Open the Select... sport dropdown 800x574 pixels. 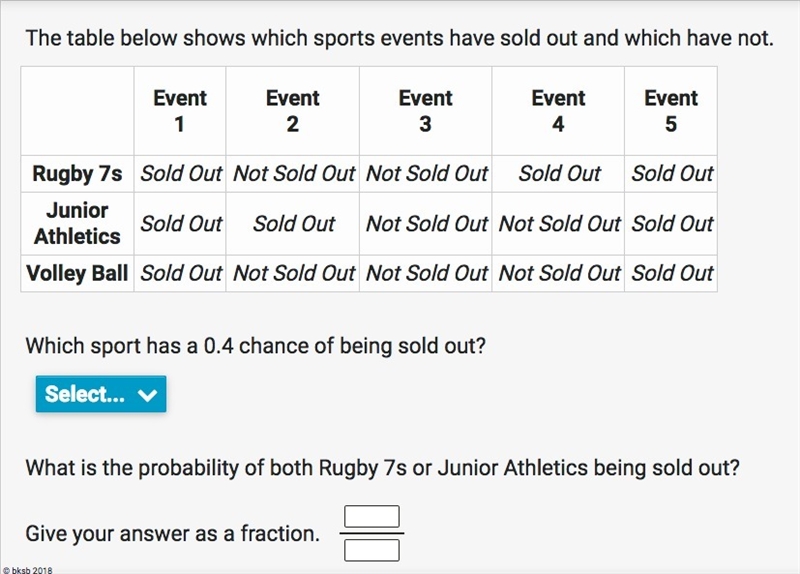(x=101, y=394)
